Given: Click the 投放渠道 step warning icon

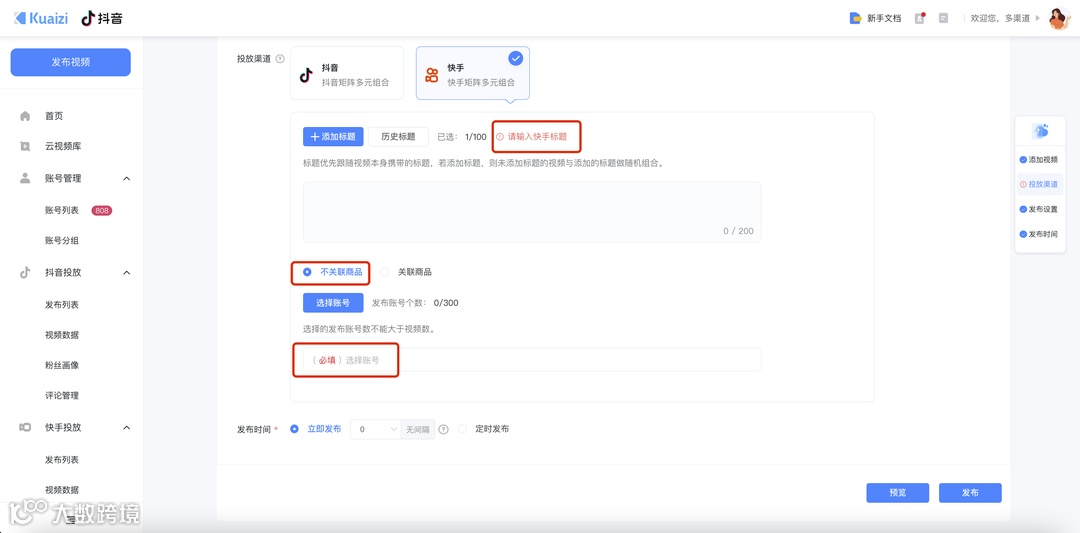Looking at the screenshot, I should (1023, 185).
